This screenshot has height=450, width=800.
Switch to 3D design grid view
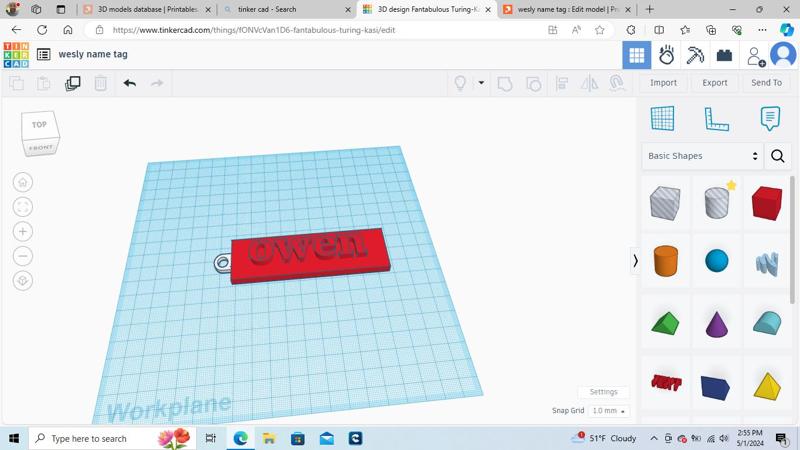coord(637,55)
